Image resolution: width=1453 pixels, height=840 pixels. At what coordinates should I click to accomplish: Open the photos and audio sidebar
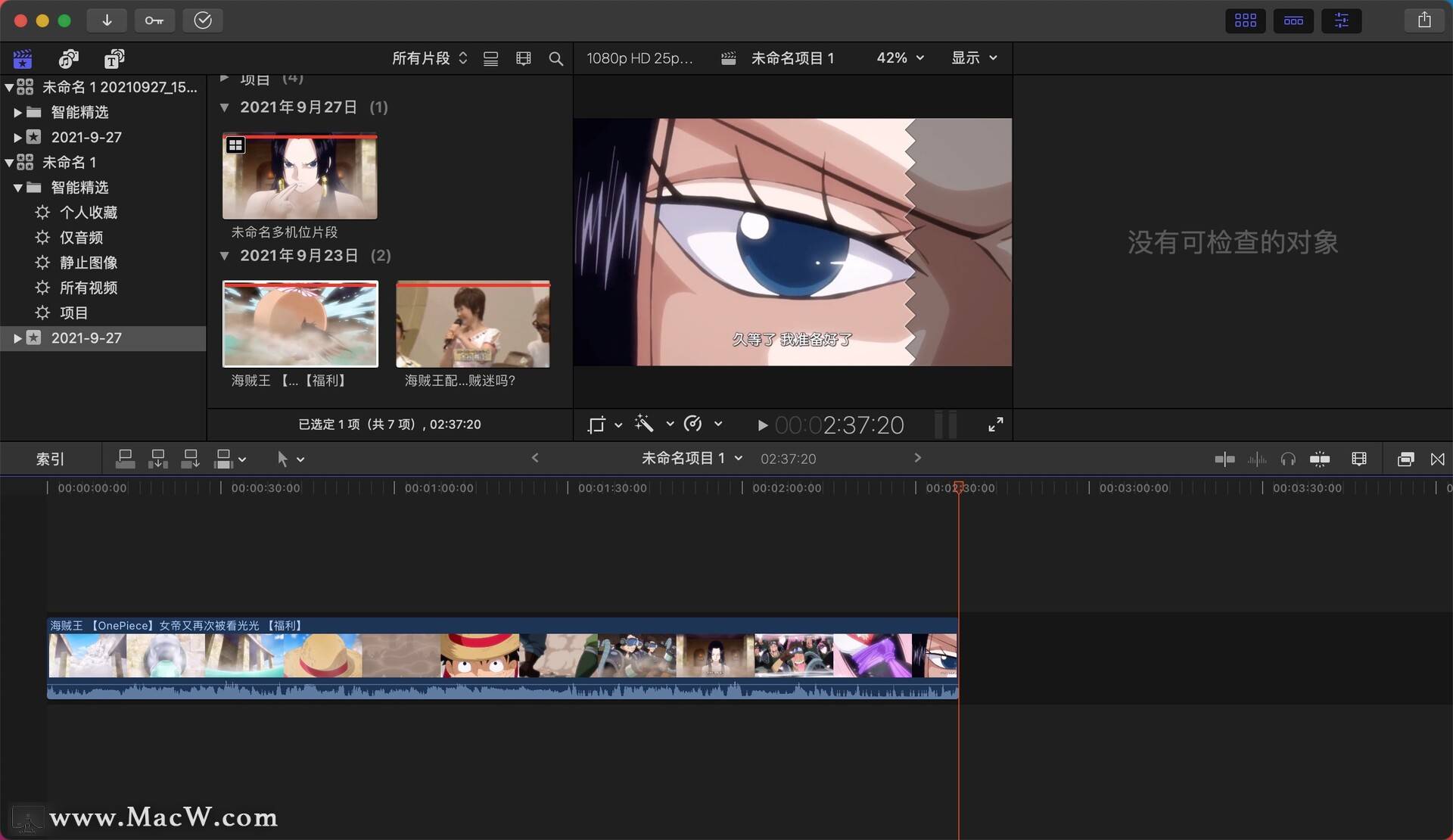[x=69, y=58]
